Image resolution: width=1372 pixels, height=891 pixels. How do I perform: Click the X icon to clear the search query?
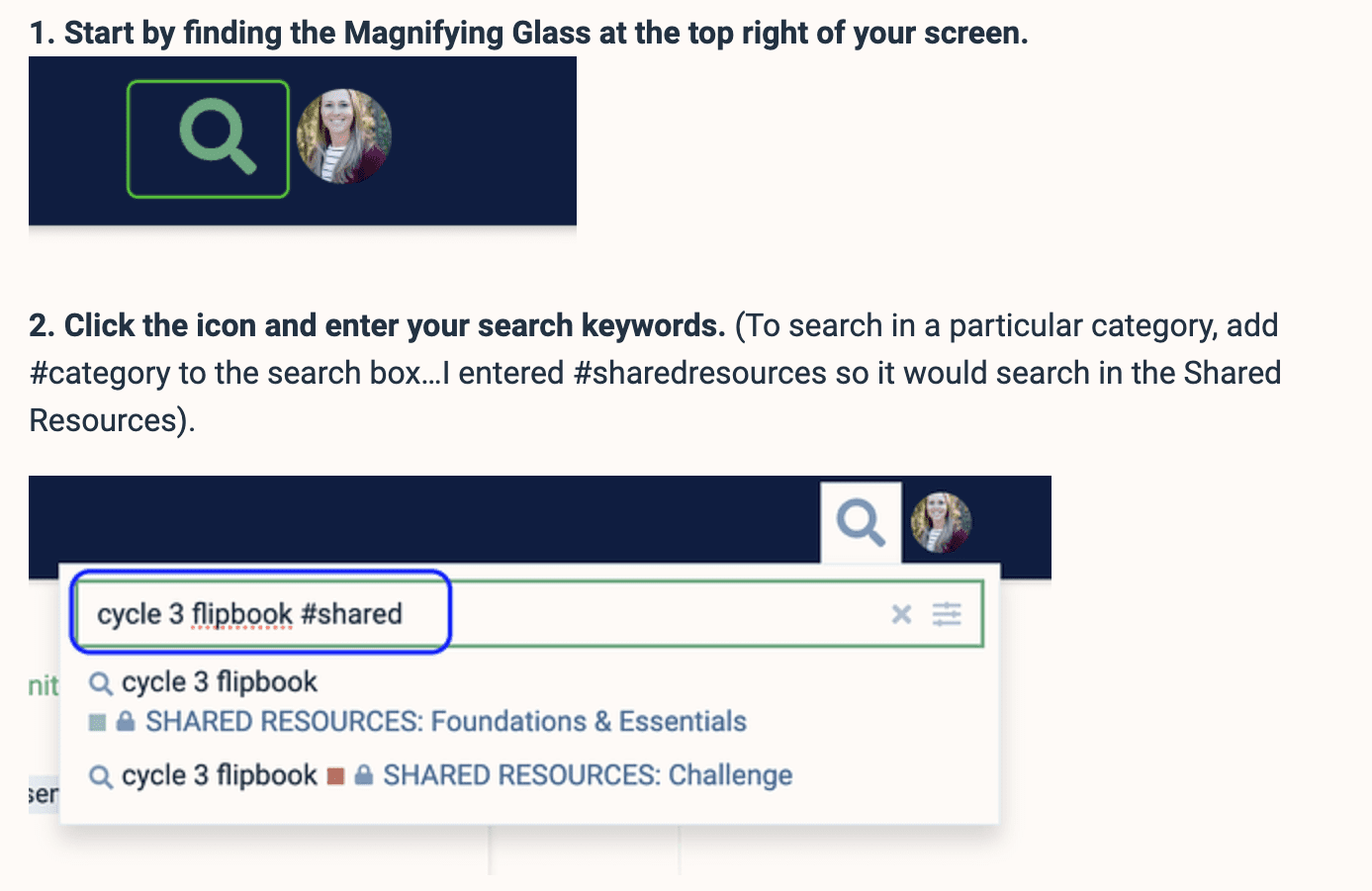[x=901, y=614]
